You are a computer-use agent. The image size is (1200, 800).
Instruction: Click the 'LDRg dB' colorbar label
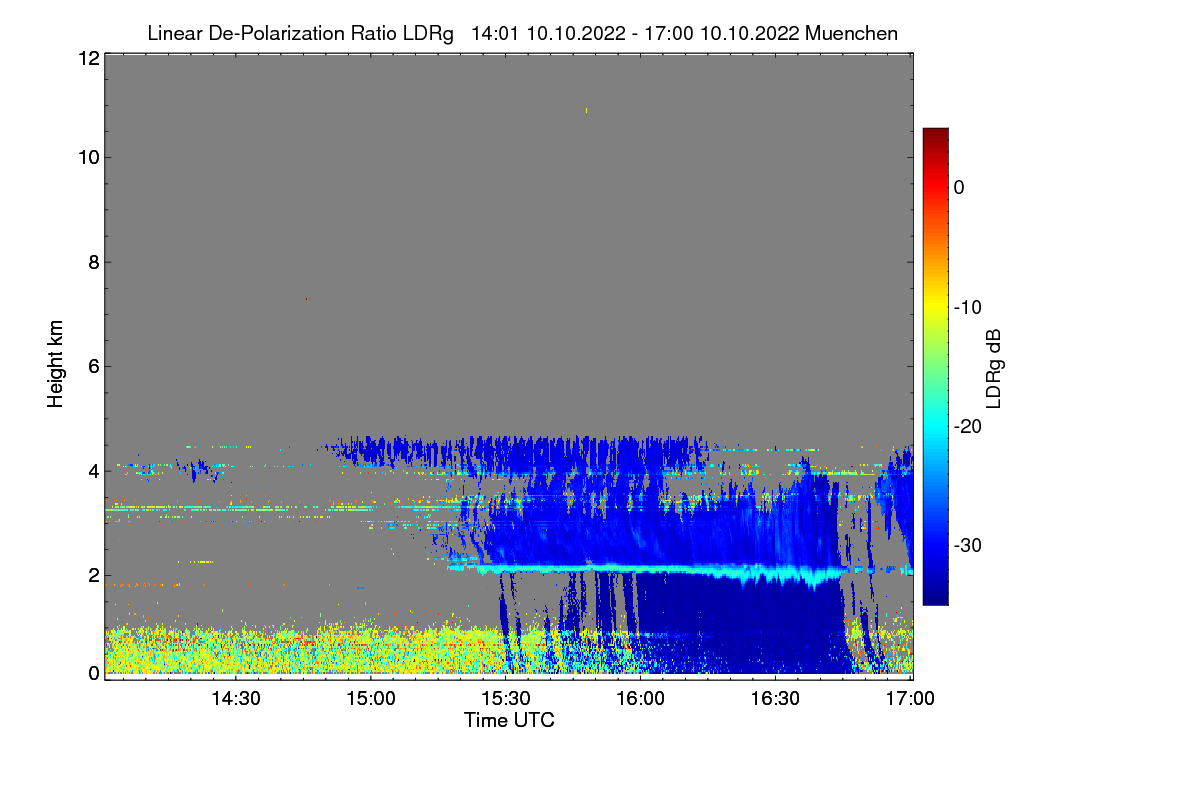pos(994,370)
